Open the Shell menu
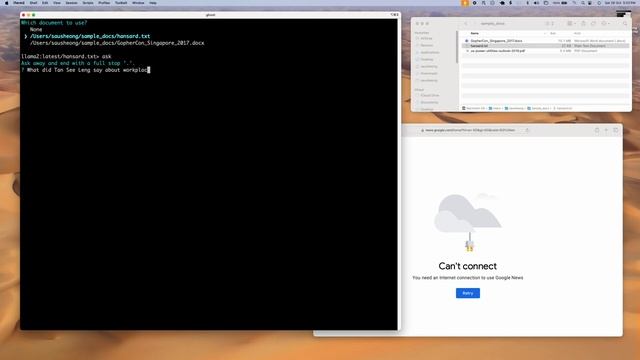 pos(33,3)
